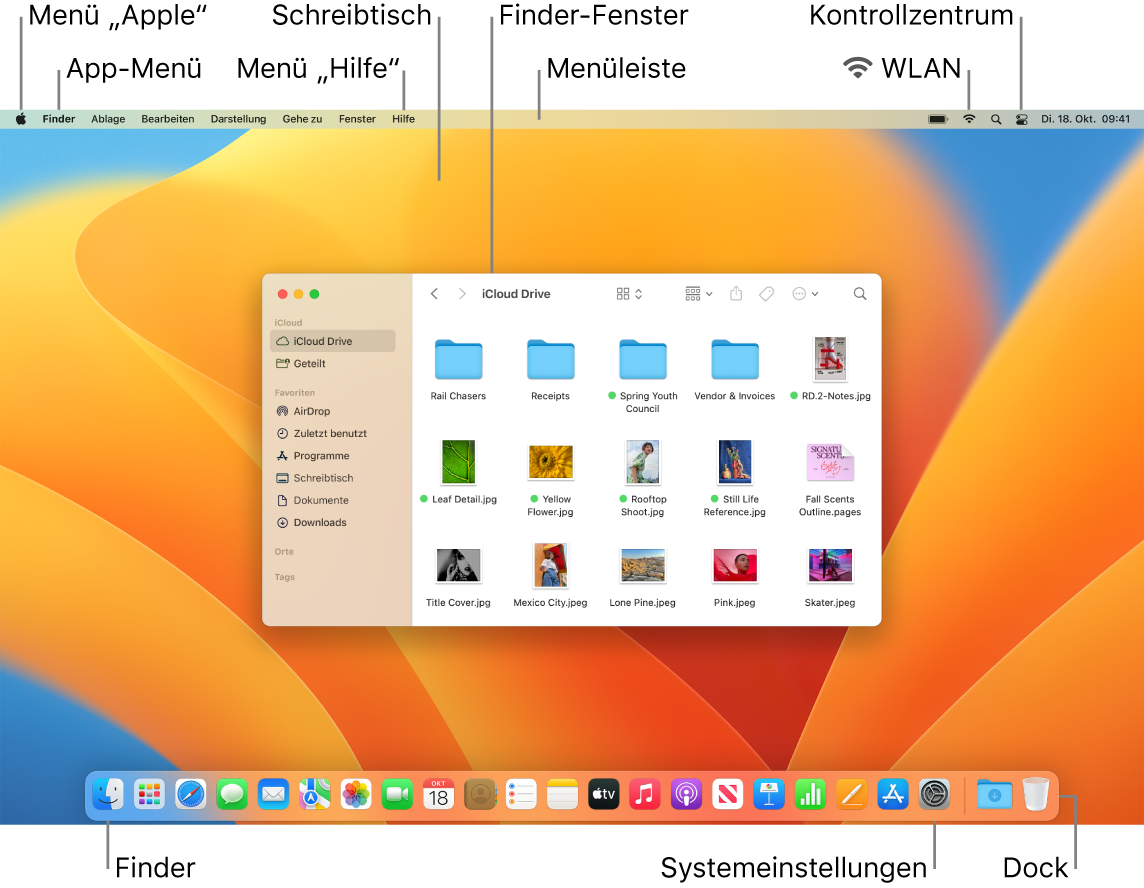Image resolution: width=1144 pixels, height=888 pixels.
Task: Open Apple Music from the Dock
Action: pos(644,794)
